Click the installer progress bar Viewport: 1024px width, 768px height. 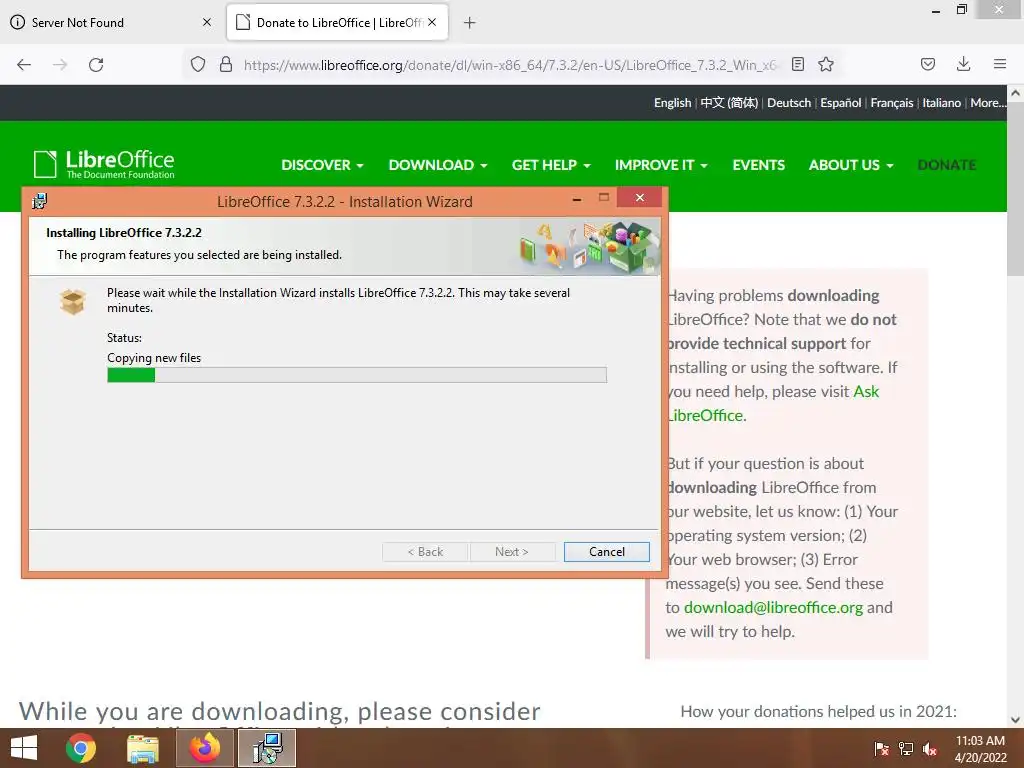(x=357, y=375)
